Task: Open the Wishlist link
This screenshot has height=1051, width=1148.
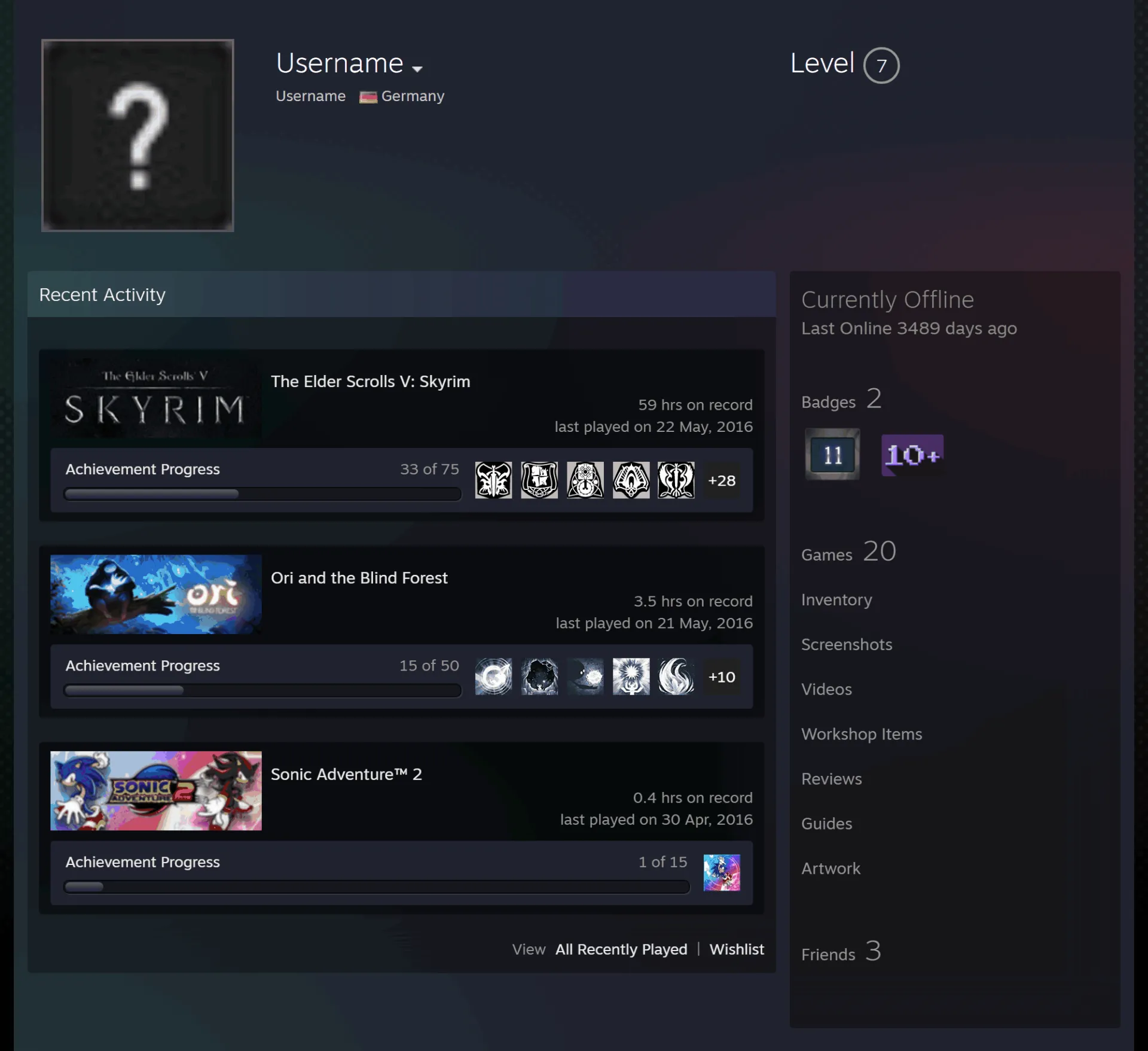Action: click(x=737, y=949)
